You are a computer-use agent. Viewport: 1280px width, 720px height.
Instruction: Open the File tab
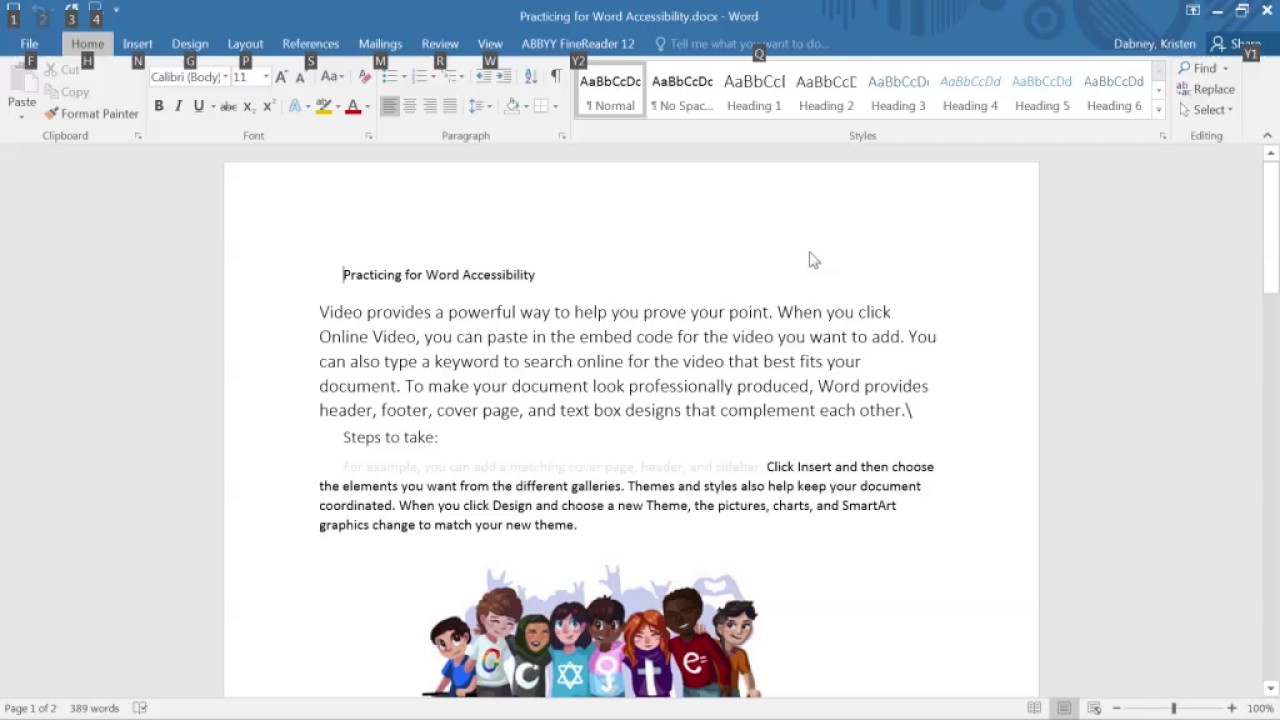pyautogui.click(x=29, y=44)
